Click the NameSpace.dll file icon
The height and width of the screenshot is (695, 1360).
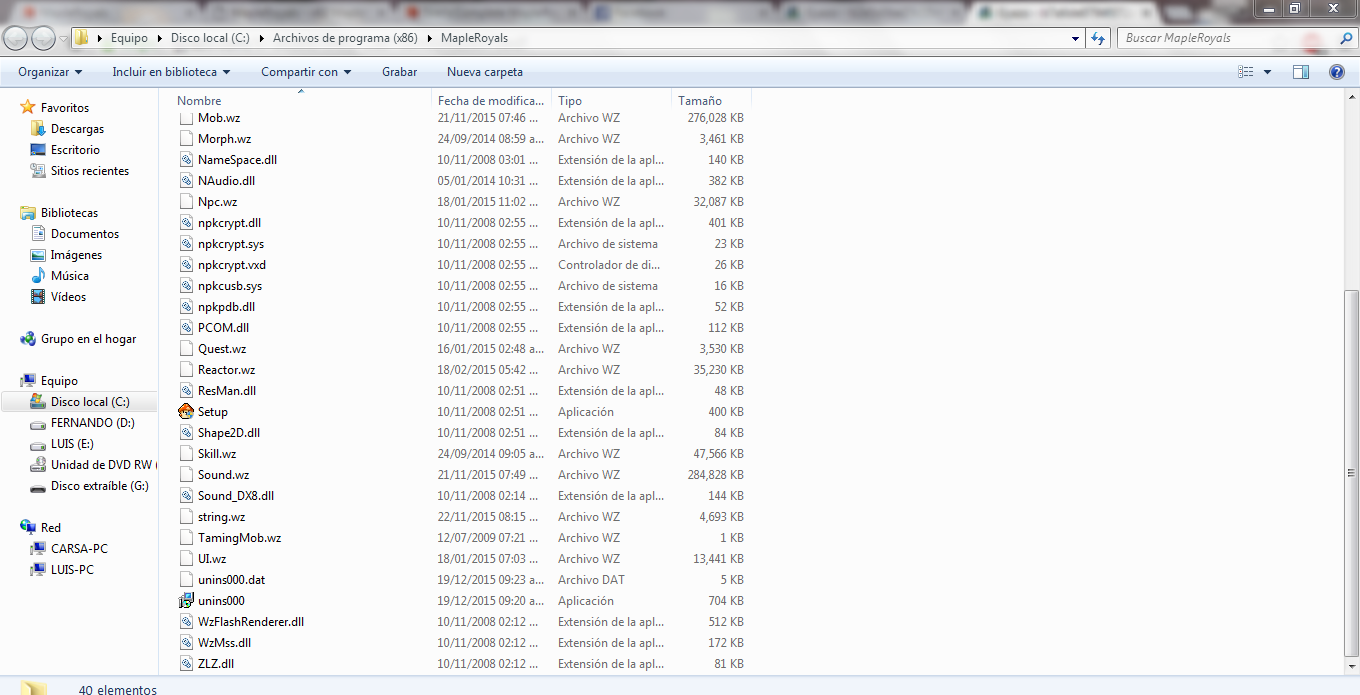point(186,160)
